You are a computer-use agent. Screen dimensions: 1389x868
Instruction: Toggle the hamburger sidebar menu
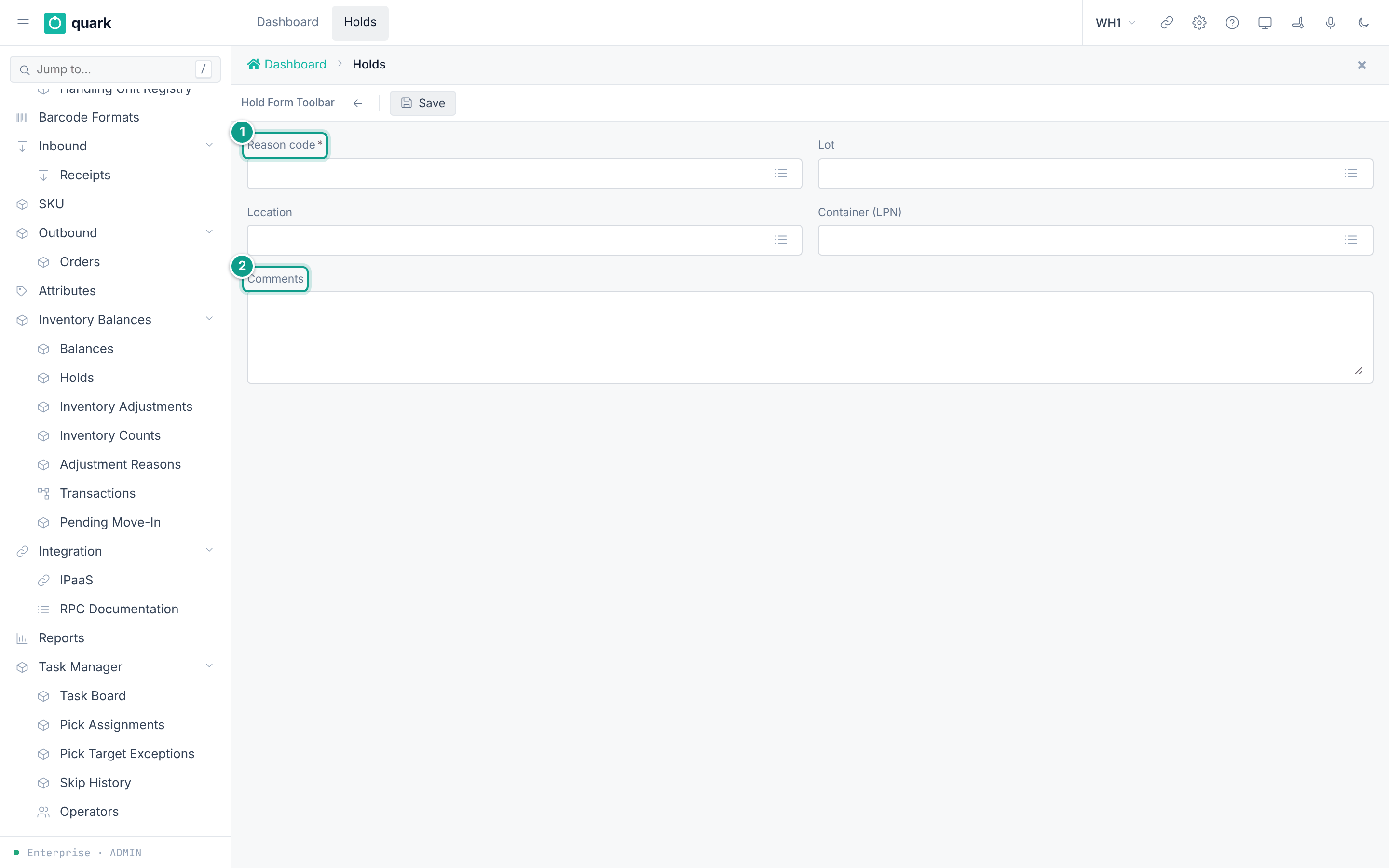(x=23, y=23)
